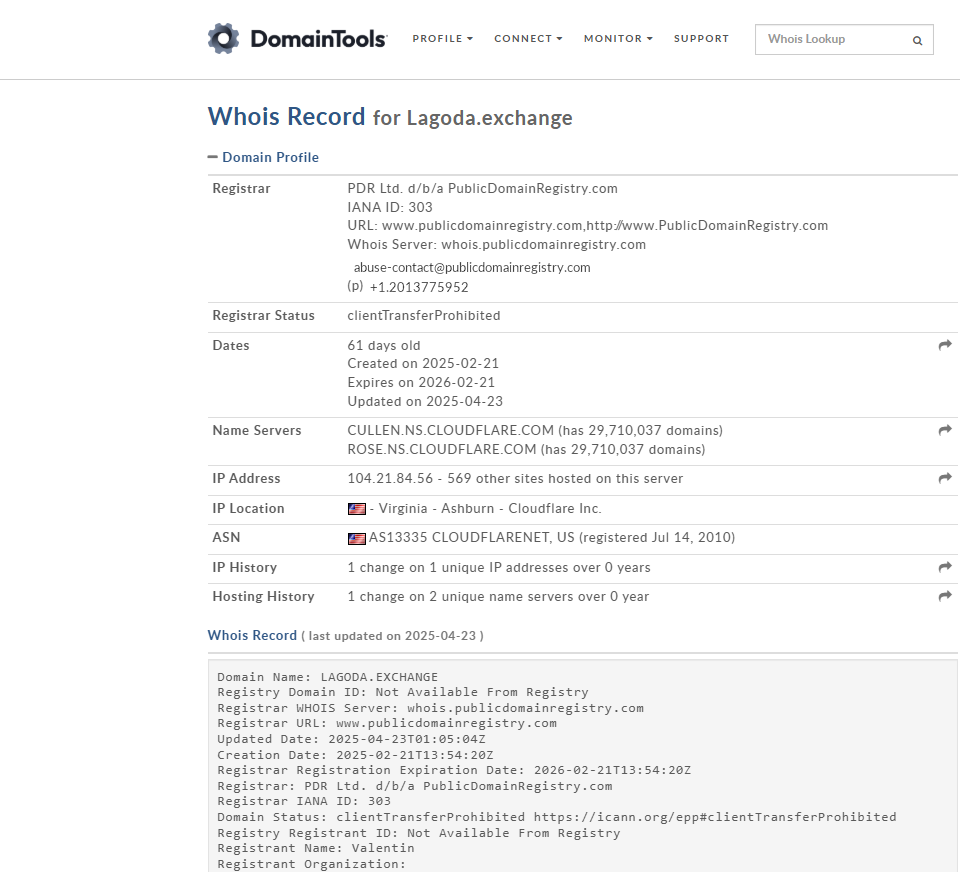Open the Profile dropdown menu
The image size is (960, 872).
pos(443,39)
